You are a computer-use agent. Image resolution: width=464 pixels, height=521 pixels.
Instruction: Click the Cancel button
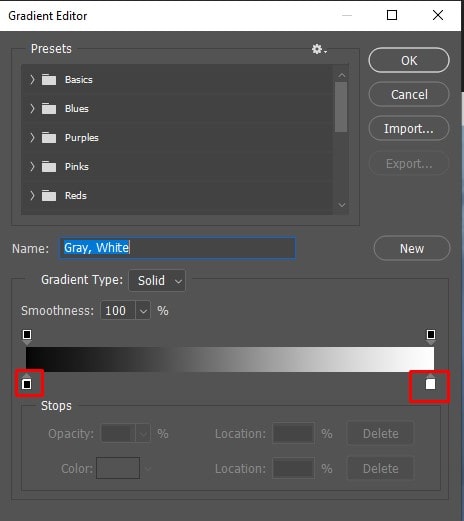(x=409, y=95)
